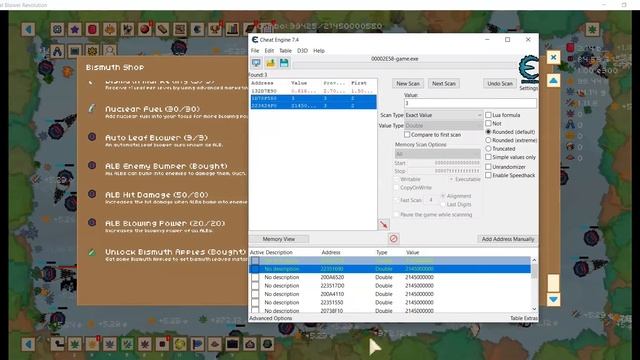640x360 pixels.
Task: Open the Value Type dropdown
Action: coord(443,126)
